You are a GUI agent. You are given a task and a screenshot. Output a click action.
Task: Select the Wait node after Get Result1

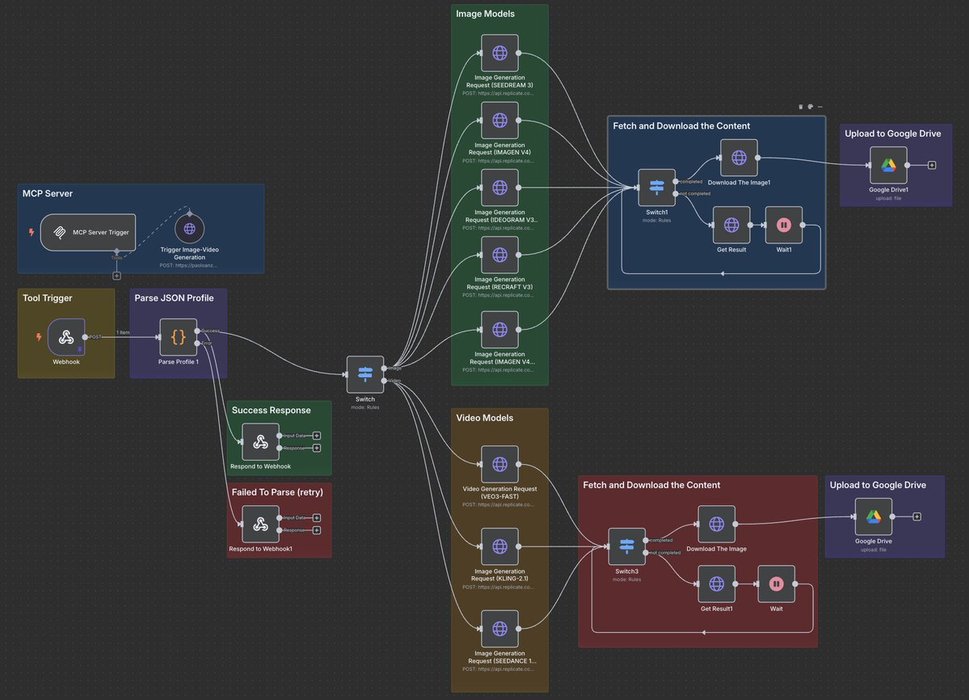pyautogui.click(x=776, y=584)
